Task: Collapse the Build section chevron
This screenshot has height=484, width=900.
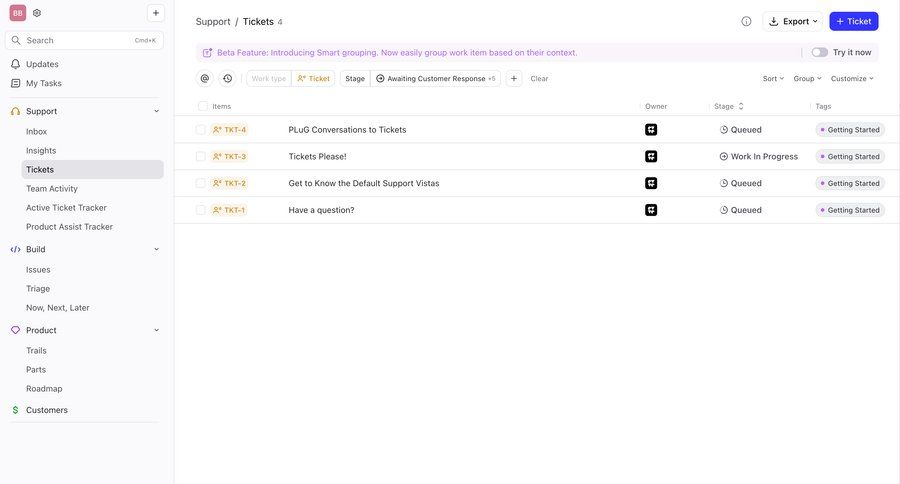Action: 156,249
